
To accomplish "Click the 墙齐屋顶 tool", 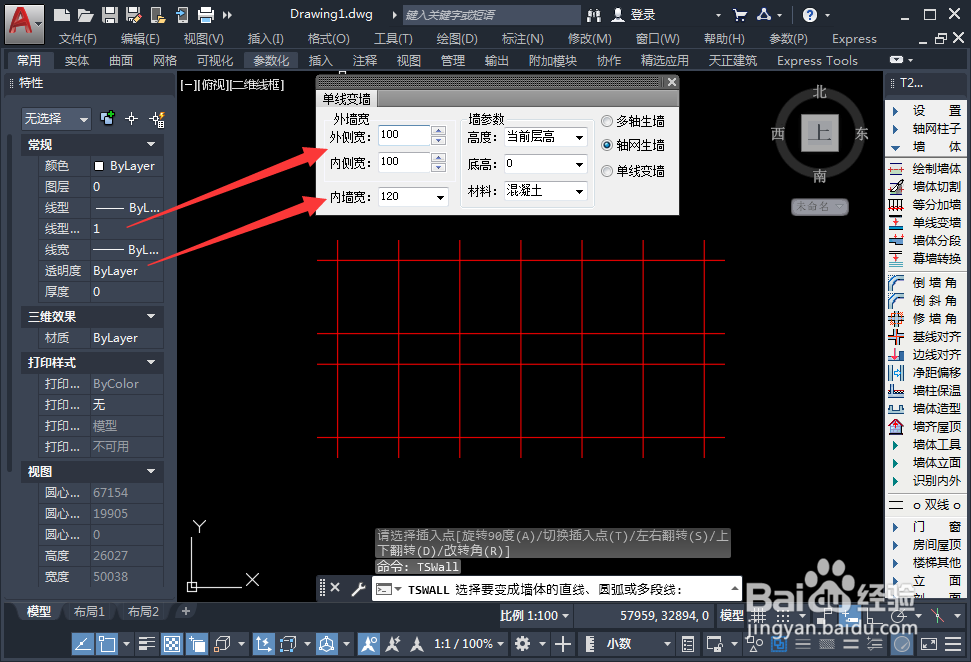I will [935, 426].
